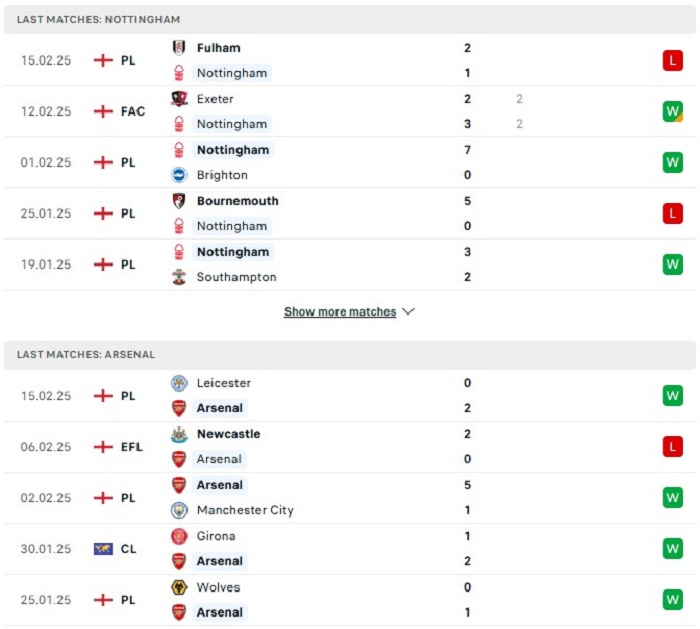Click the Brighton club crest icon

179,175
